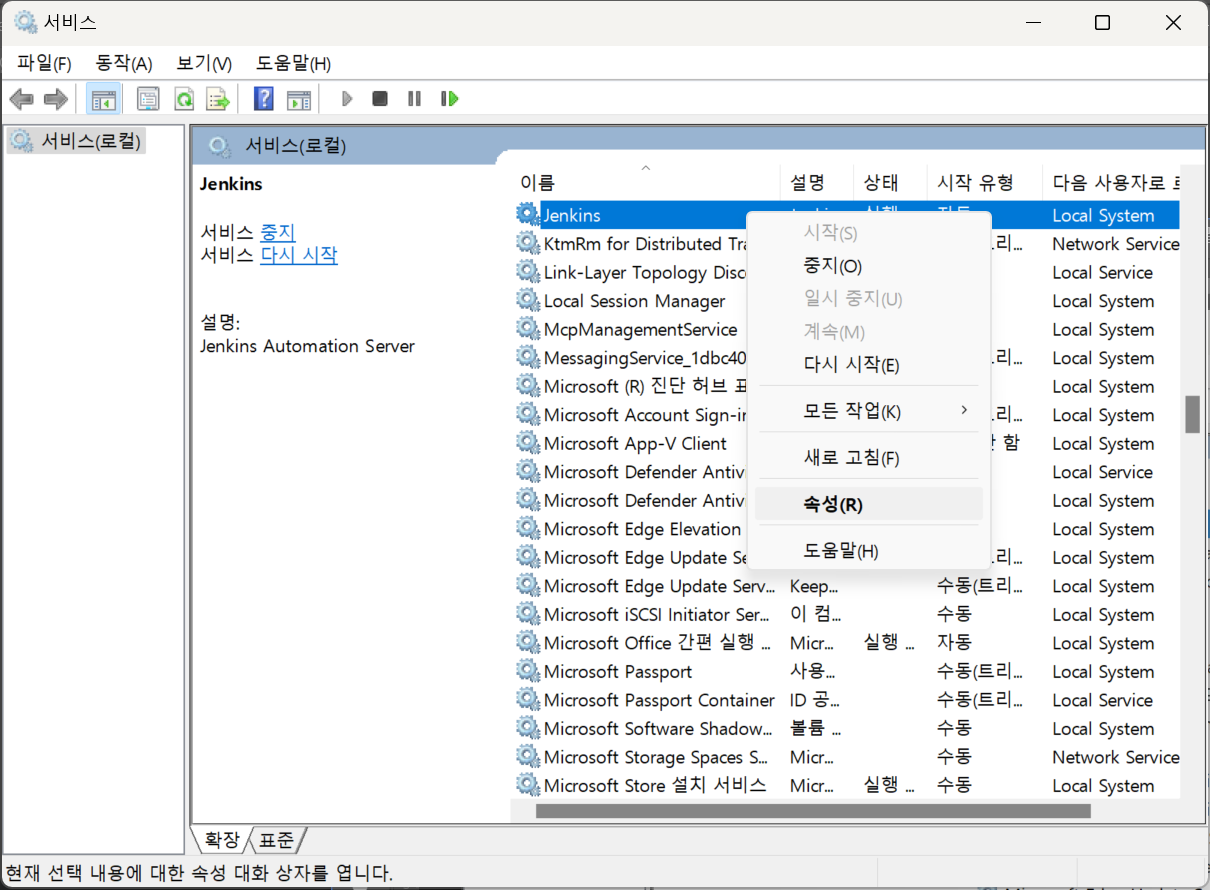This screenshot has width=1210, height=890.
Task: Select the Microsoft Account Sign-in service name
Action: click(x=645, y=415)
